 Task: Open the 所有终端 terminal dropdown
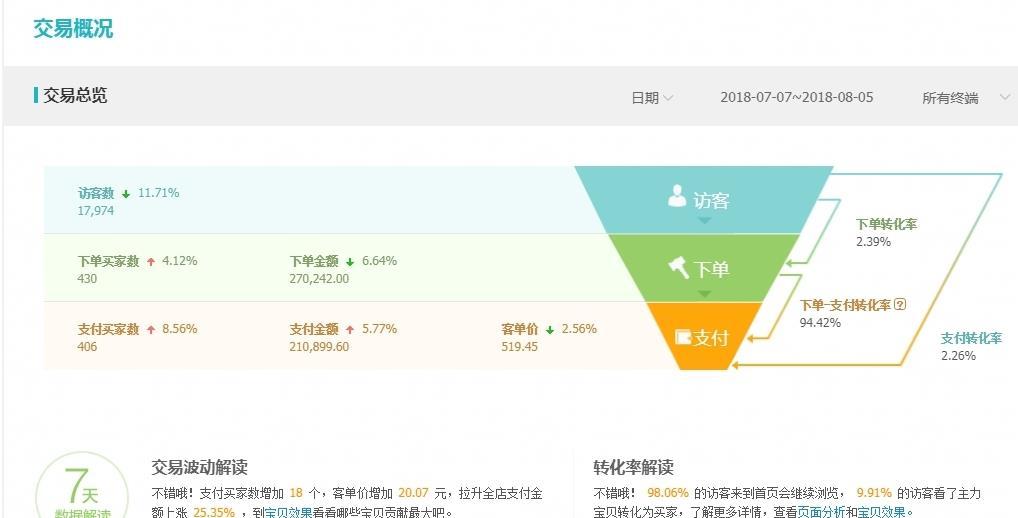click(x=965, y=98)
